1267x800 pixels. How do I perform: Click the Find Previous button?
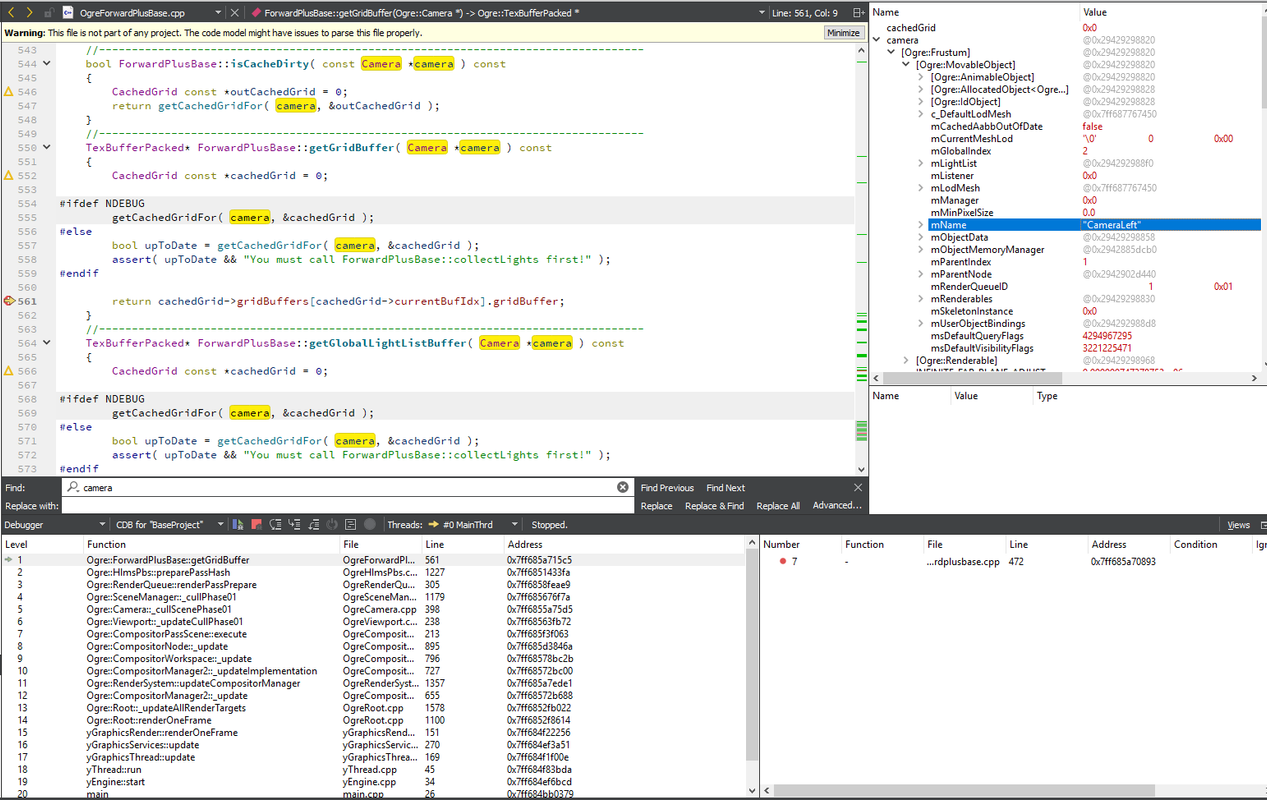(667, 488)
